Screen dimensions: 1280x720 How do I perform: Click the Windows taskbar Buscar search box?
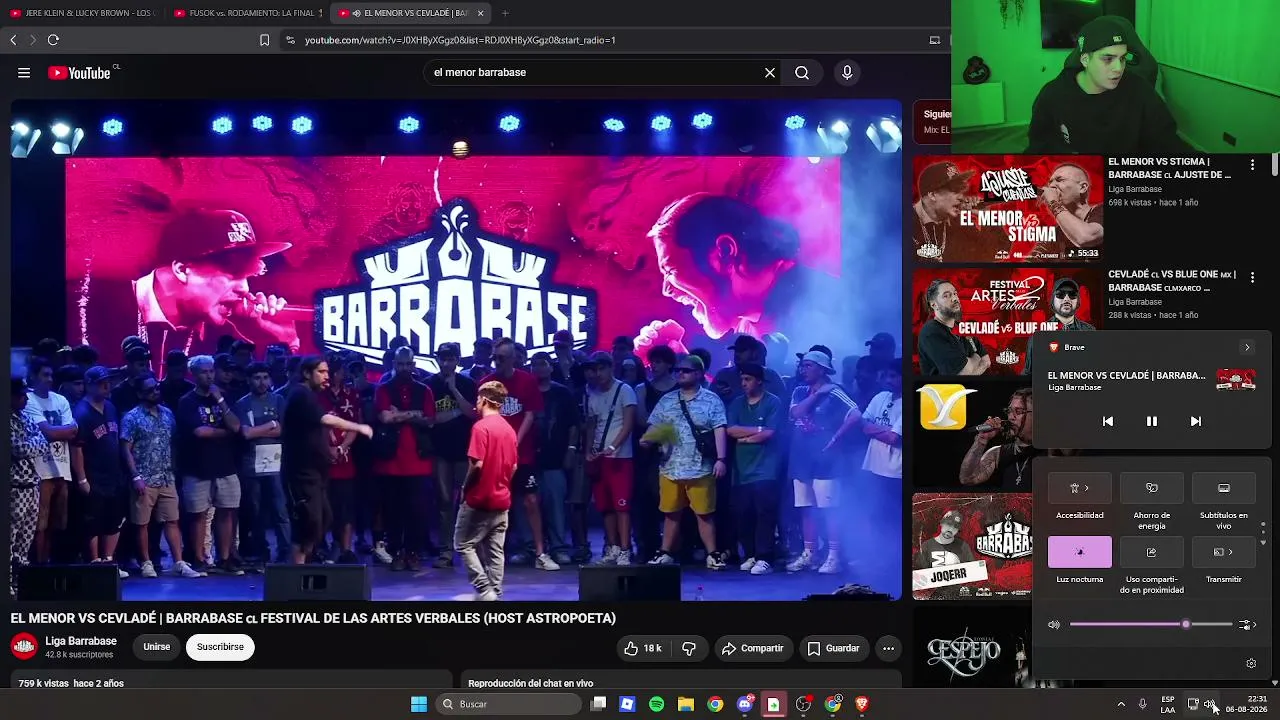coord(510,704)
